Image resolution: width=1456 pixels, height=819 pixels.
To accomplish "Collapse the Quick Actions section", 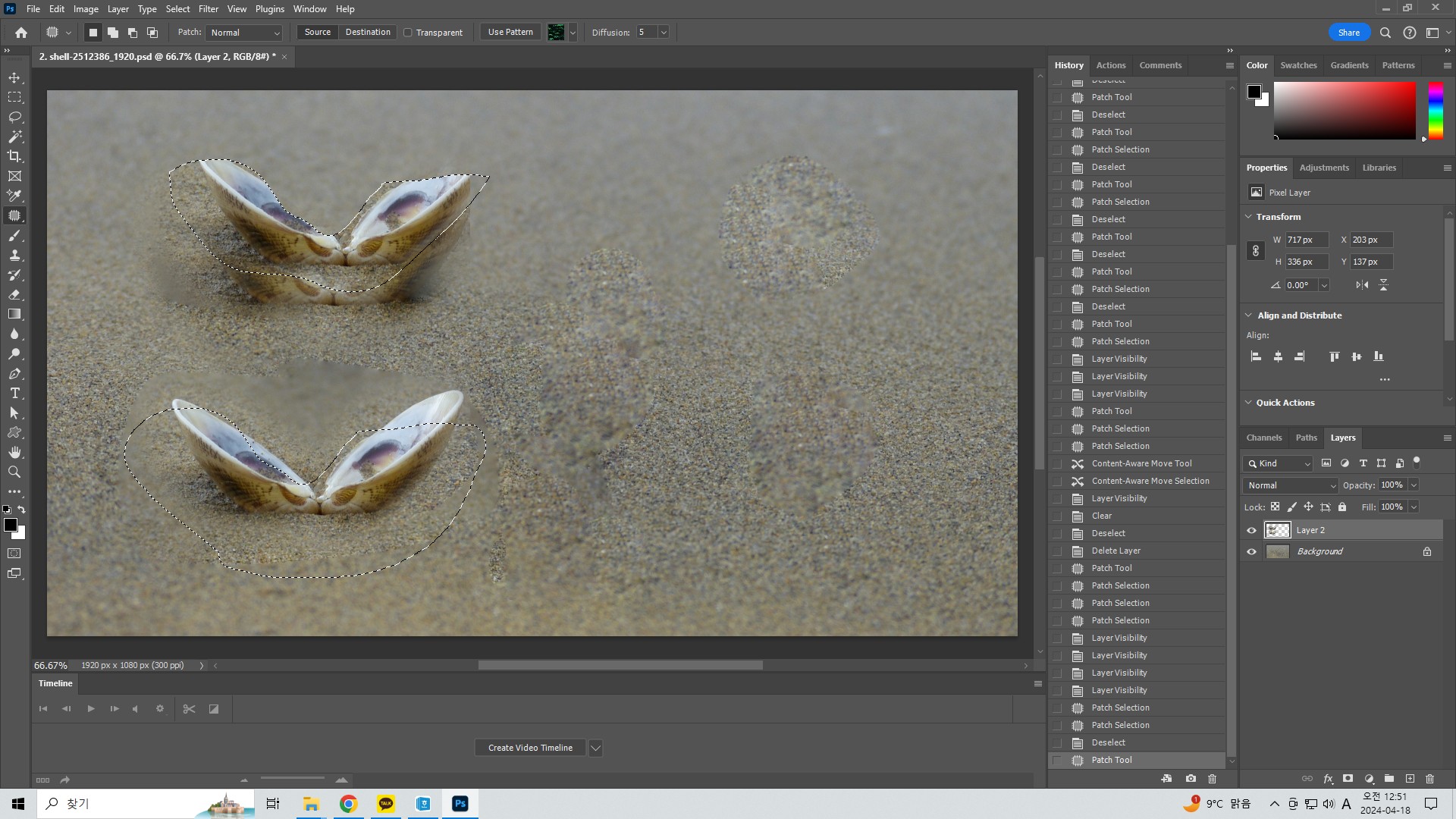I will click(1248, 403).
